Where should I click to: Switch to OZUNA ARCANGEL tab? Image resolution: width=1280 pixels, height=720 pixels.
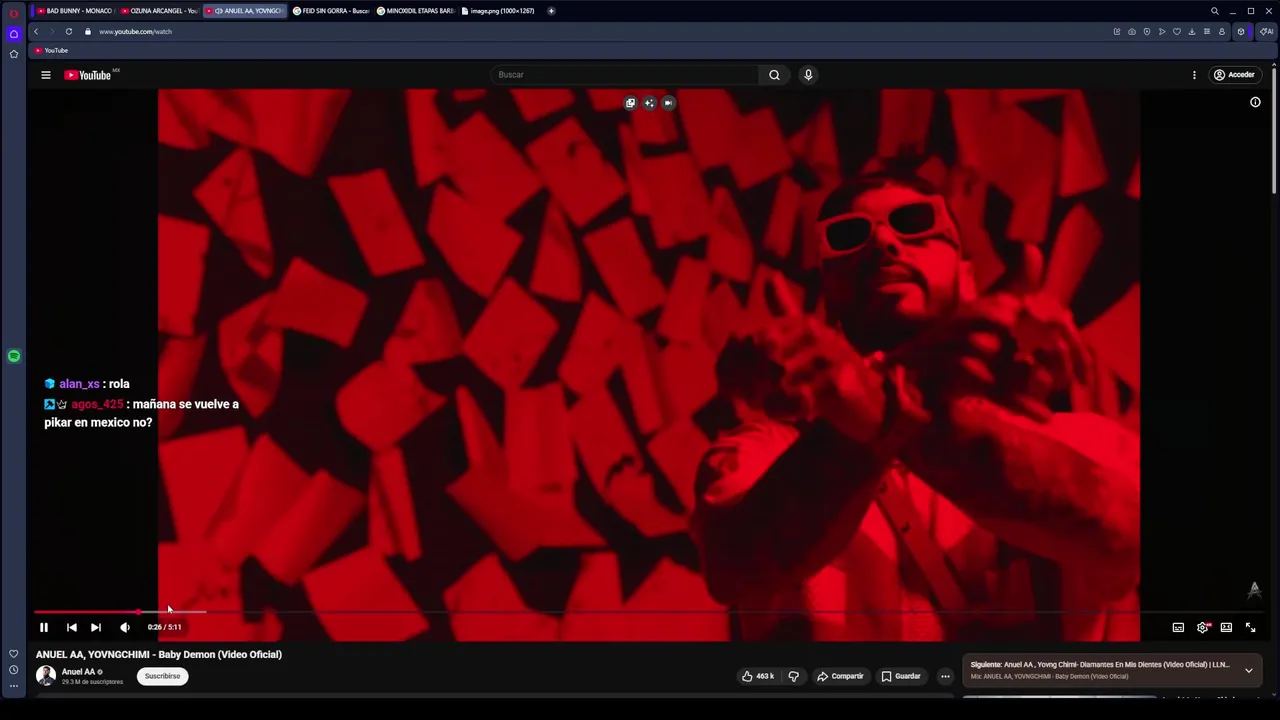click(x=160, y=11)
